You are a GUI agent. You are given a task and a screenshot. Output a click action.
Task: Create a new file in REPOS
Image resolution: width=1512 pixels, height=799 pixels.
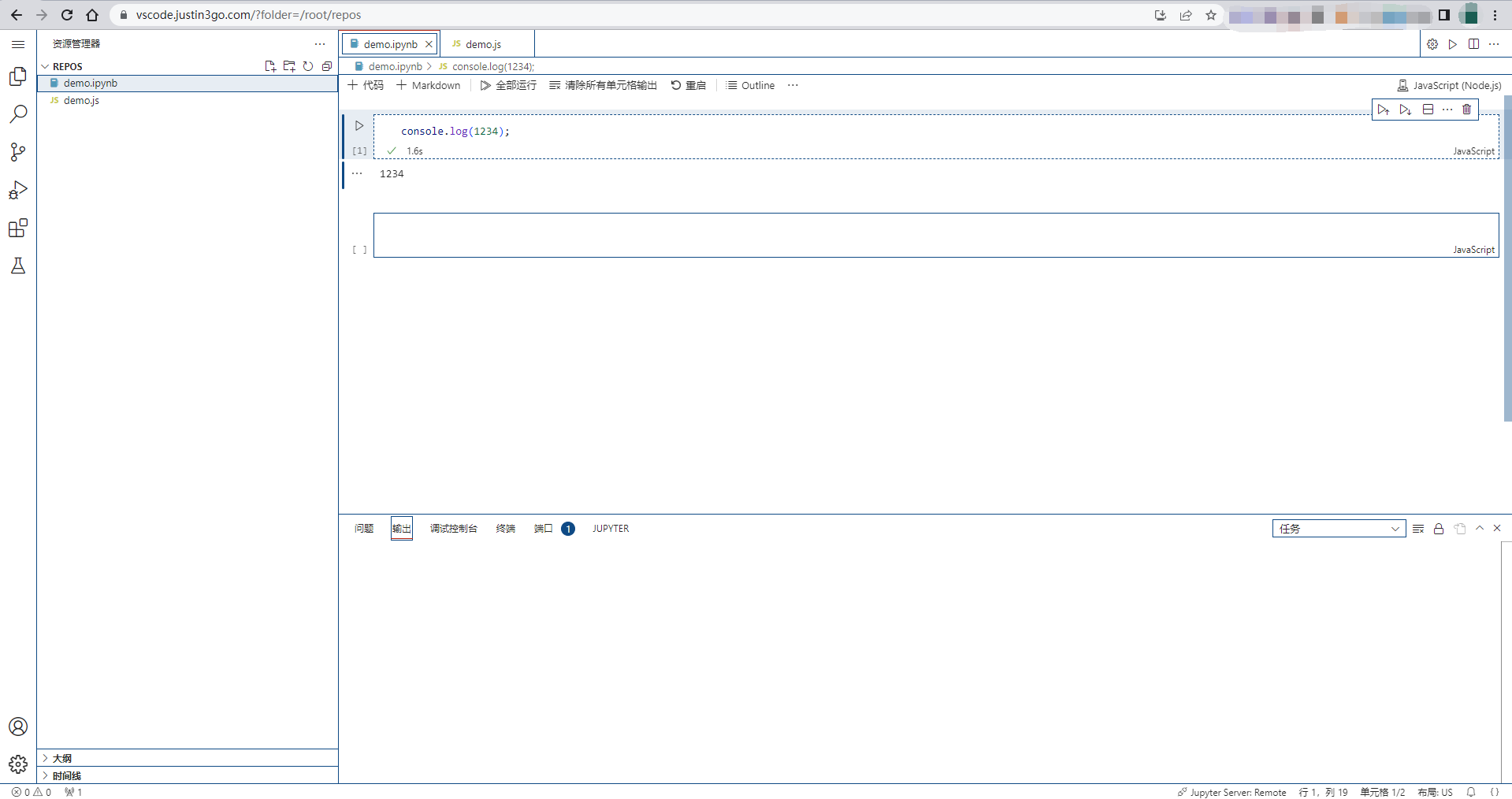pos(270,66)
